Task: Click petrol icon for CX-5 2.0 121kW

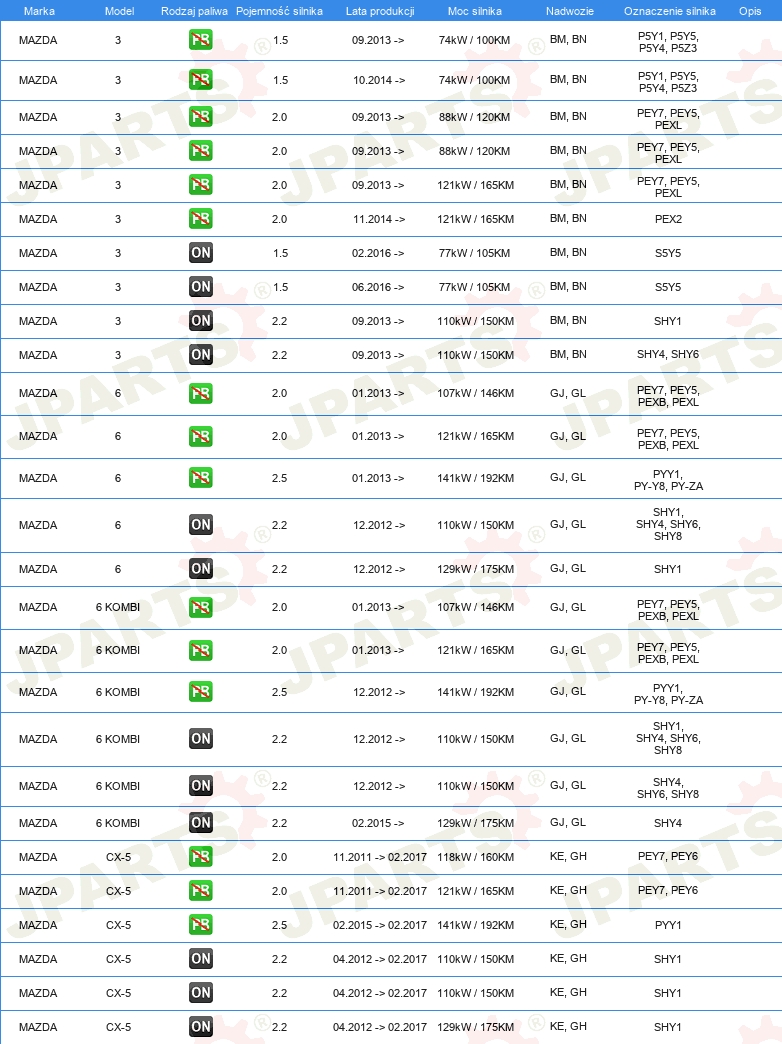Action: [200, 890]
